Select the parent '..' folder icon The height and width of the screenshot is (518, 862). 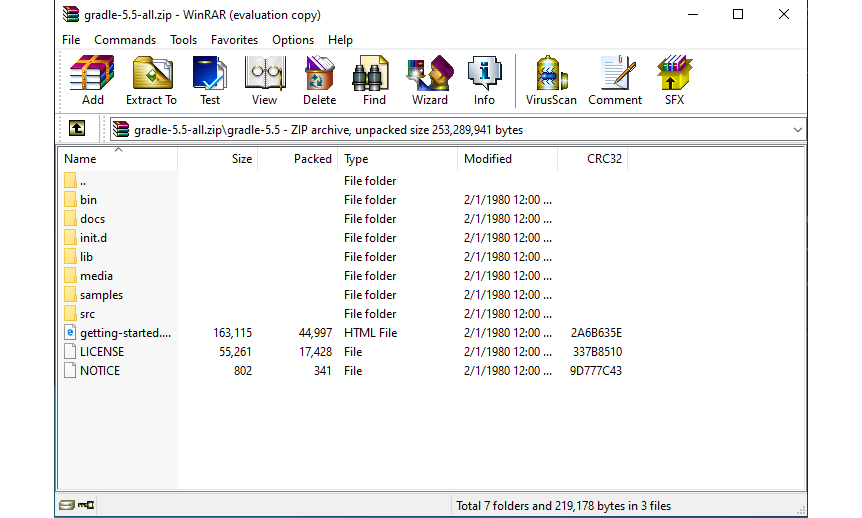click(70, 180)
